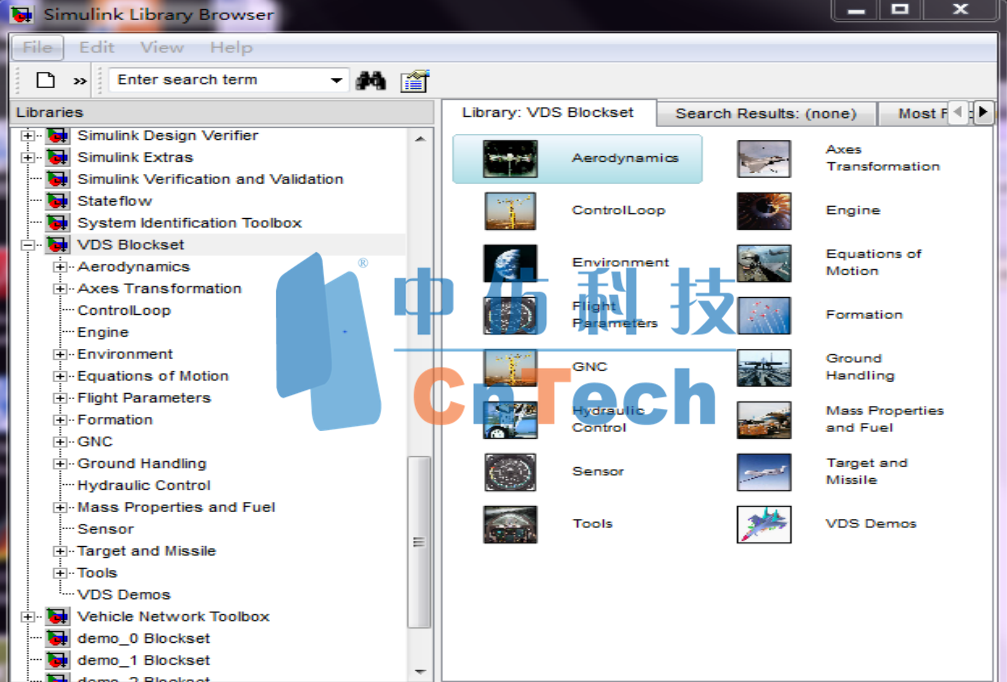Click the Simulink Extras library icon
The height and width of the screenshot is (682, 1007).
point(57,157)
